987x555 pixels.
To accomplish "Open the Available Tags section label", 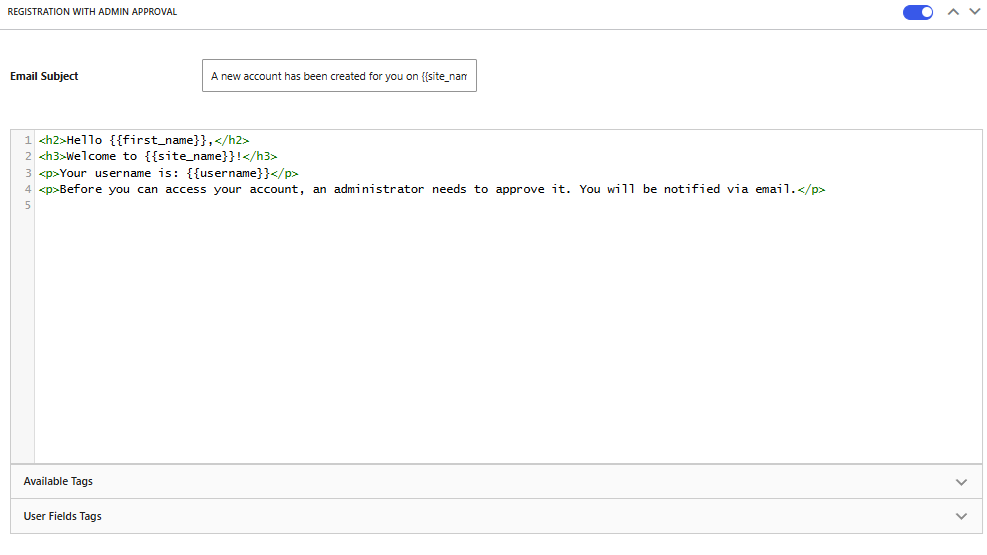I will [58, 481].
